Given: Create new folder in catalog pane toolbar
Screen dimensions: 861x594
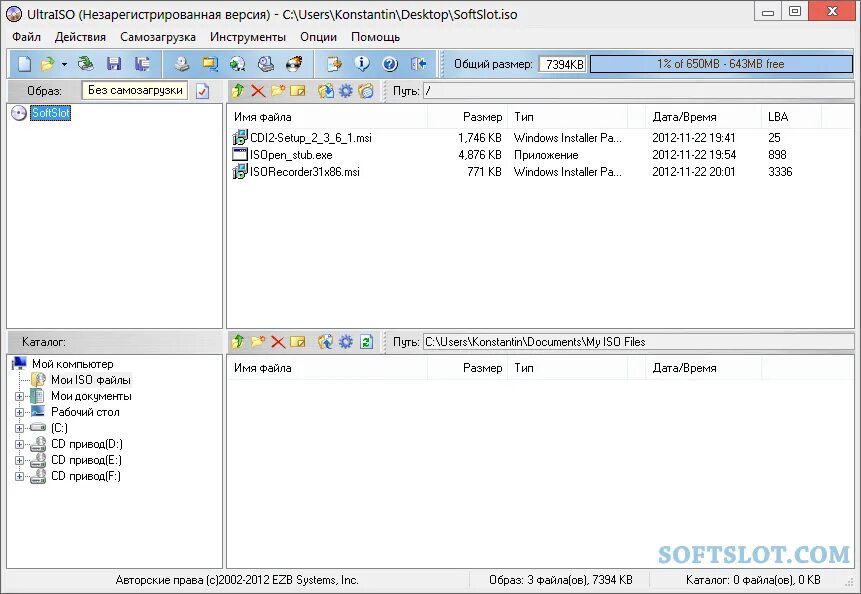Looking at the screenshot, I should pos(258,341).
